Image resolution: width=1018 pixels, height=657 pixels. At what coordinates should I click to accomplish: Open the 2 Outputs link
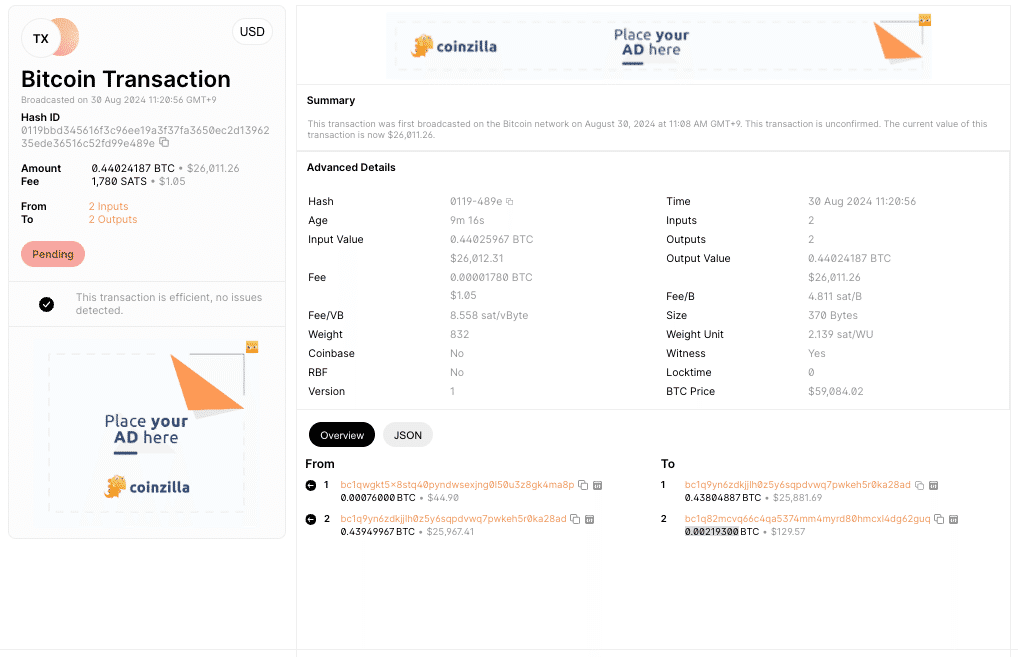pyautogui.click(x=113, y=219)
